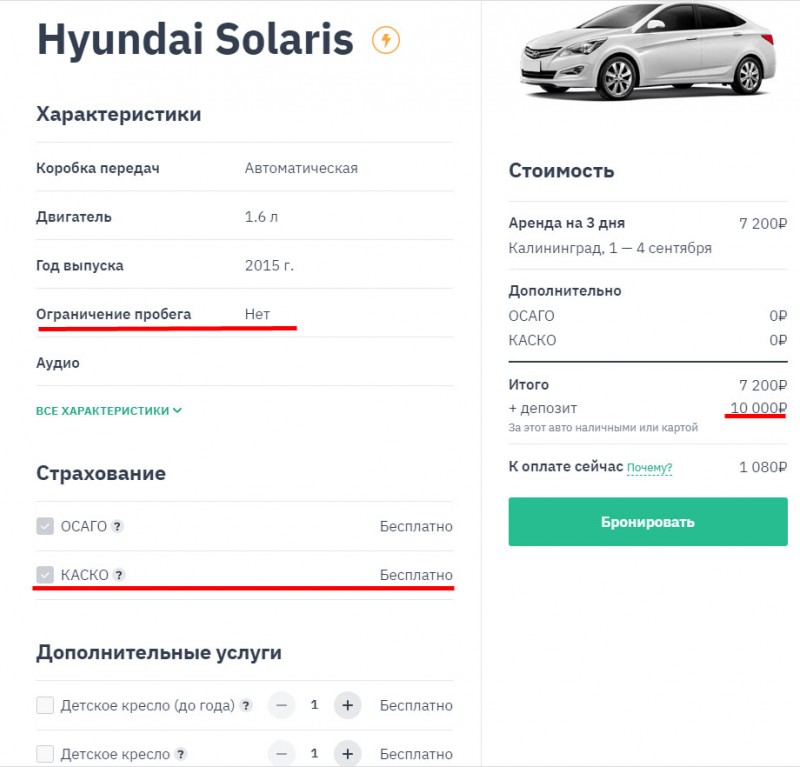Click the Hyundai Solaris car image

click(x=648, y=51)
